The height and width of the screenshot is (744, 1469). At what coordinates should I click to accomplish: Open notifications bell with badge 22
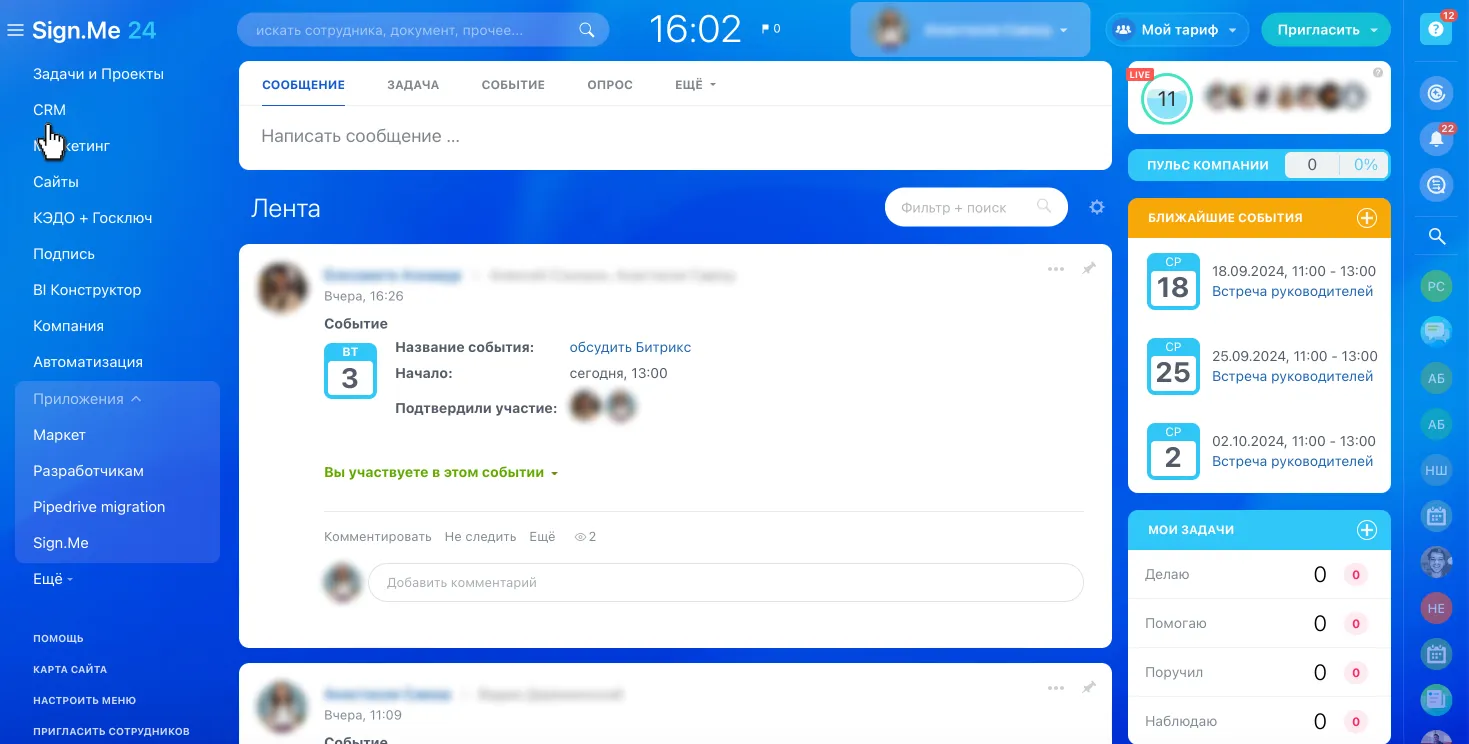pos(1436,139)
